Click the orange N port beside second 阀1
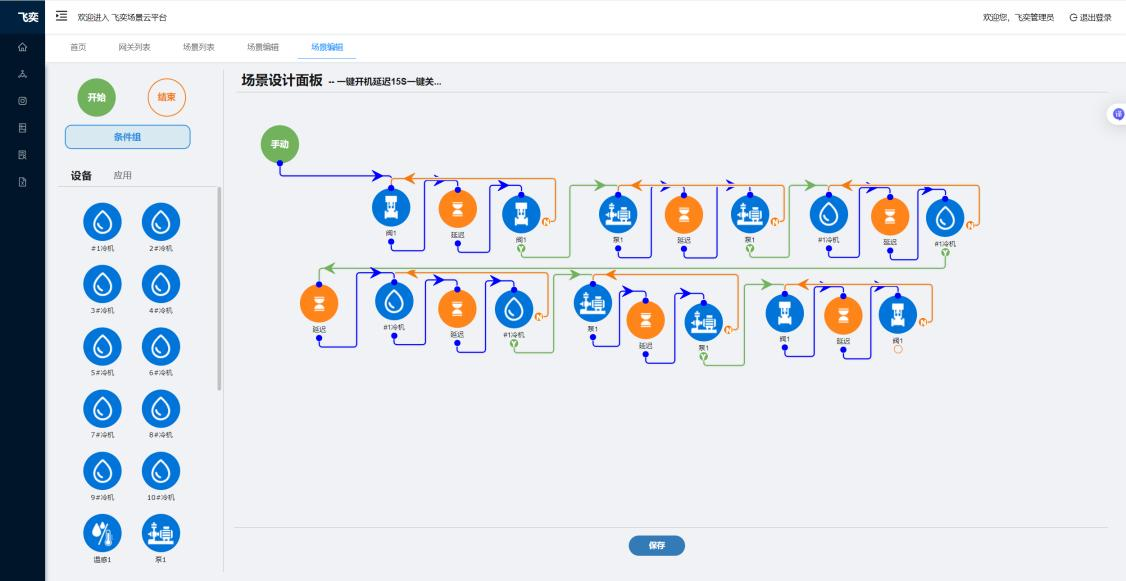 click(546, 223)
